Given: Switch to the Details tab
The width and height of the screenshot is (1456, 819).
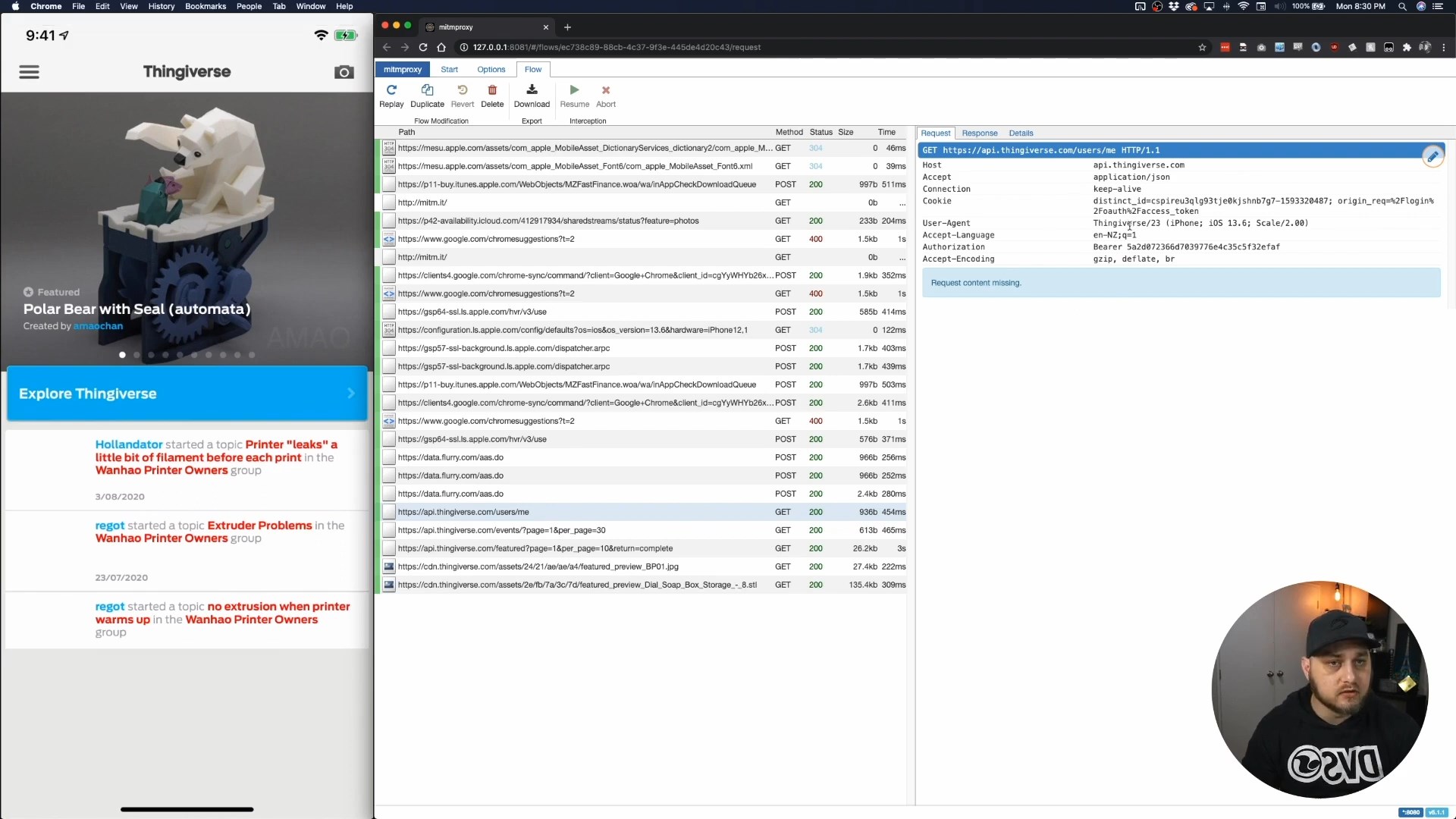Looking at the screenshot, I should click(x=1021, y=133).
